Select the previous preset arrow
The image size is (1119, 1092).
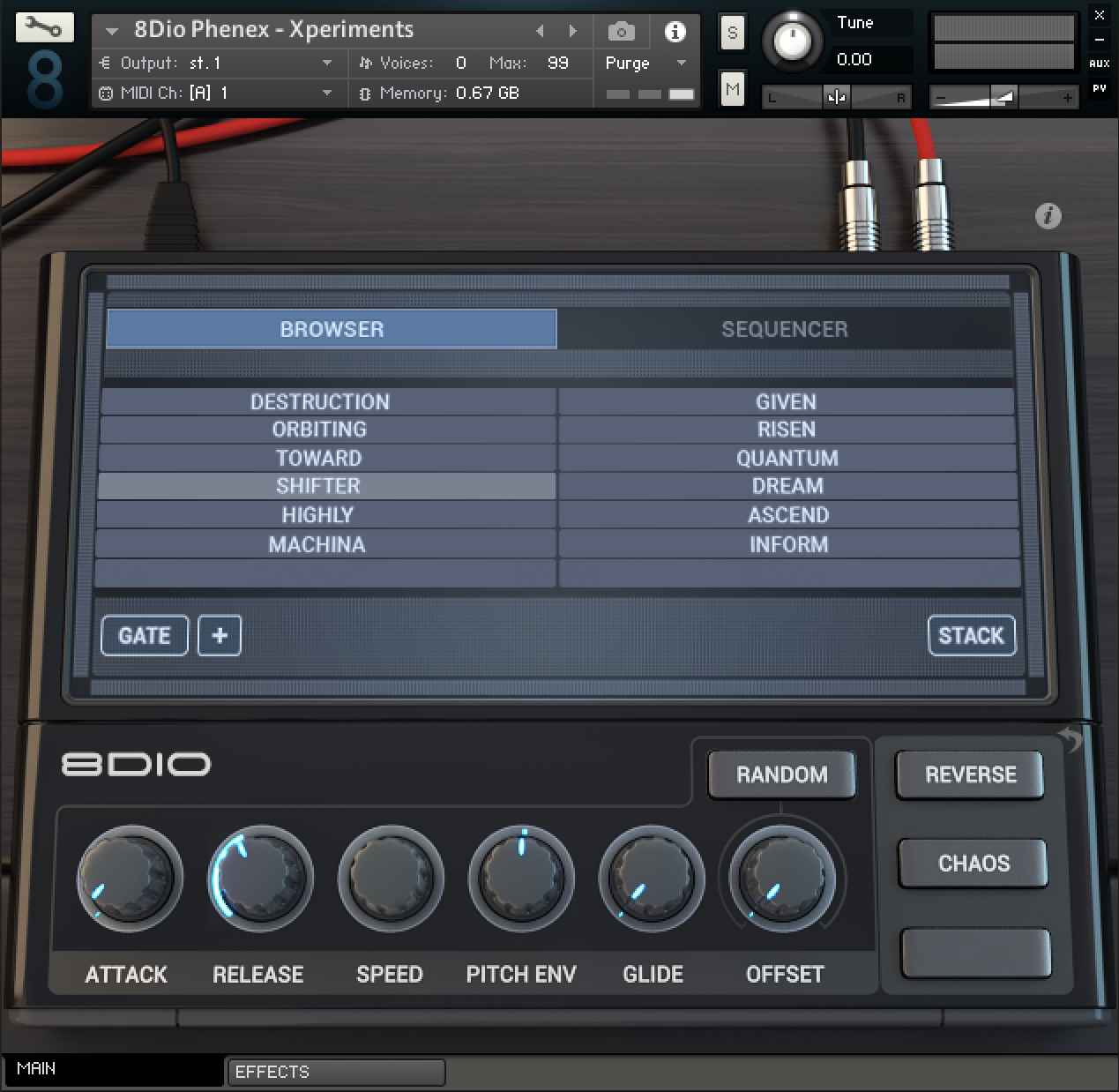pyautogui.click(x=540, y=32)
